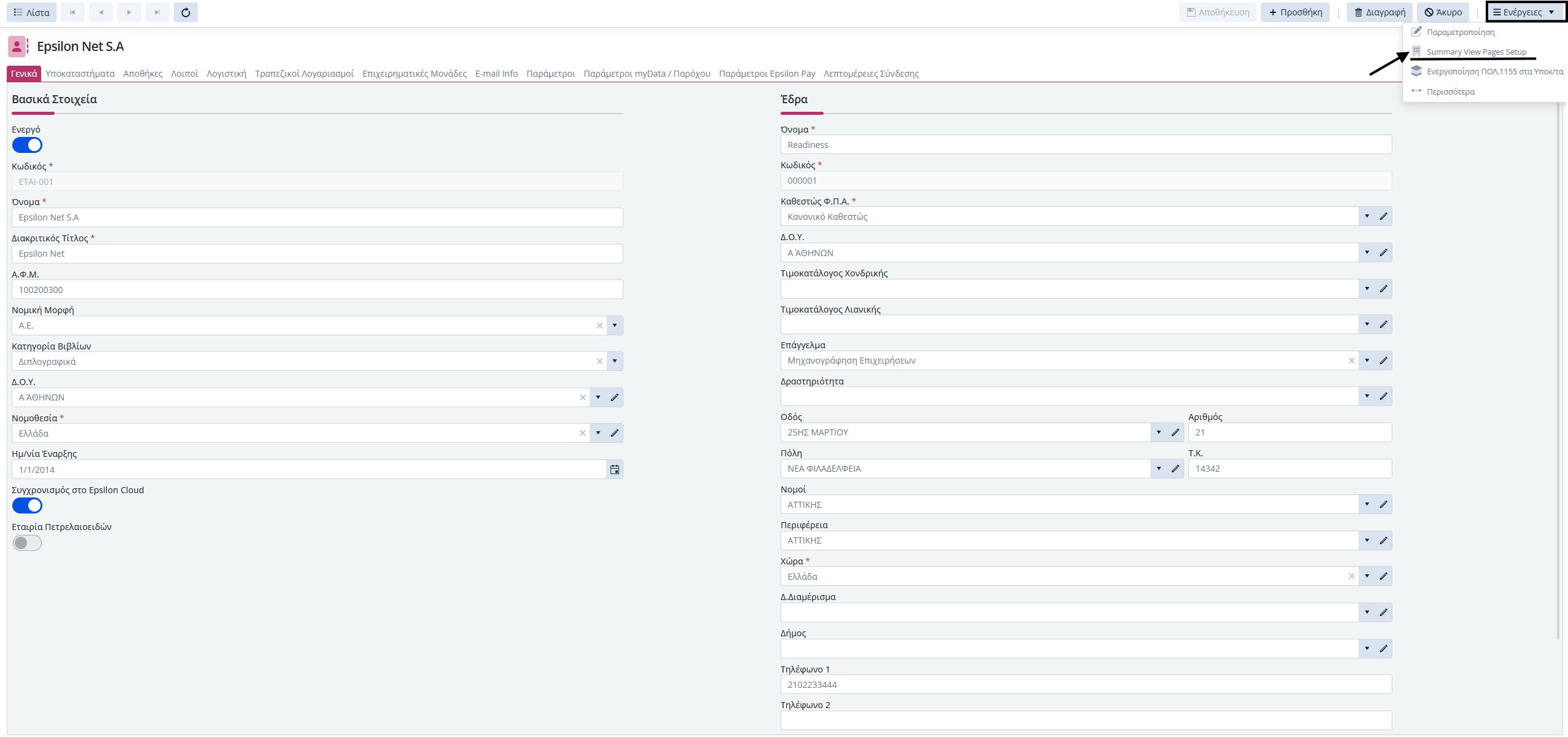Edit Καθεστώς Φ.Π.Α. pencil icon
The image size is (1568, 737).
1383,216
